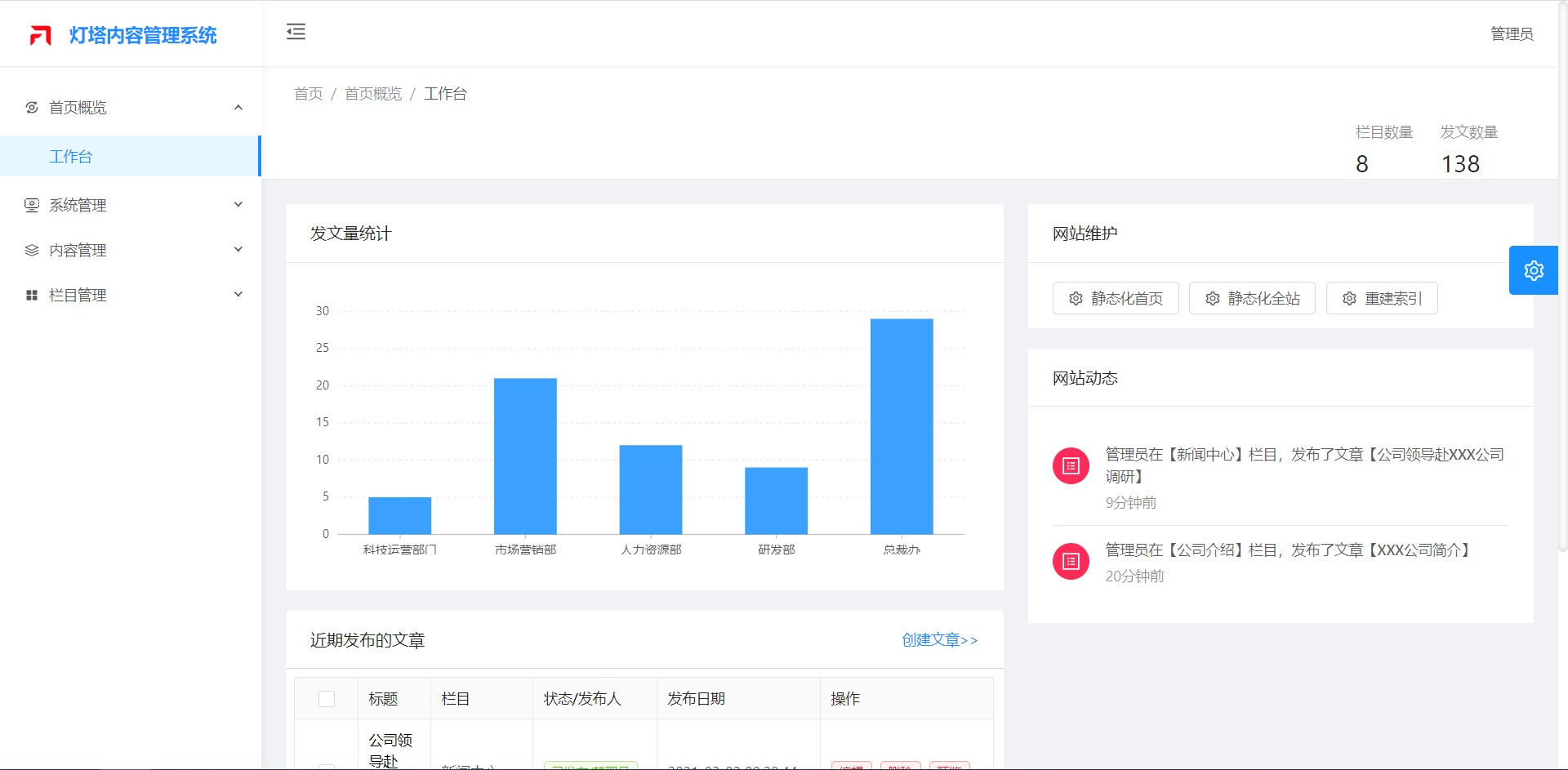
Task: Go to 首页 in the breadcrumb
Action: click(x=308, y=94)
